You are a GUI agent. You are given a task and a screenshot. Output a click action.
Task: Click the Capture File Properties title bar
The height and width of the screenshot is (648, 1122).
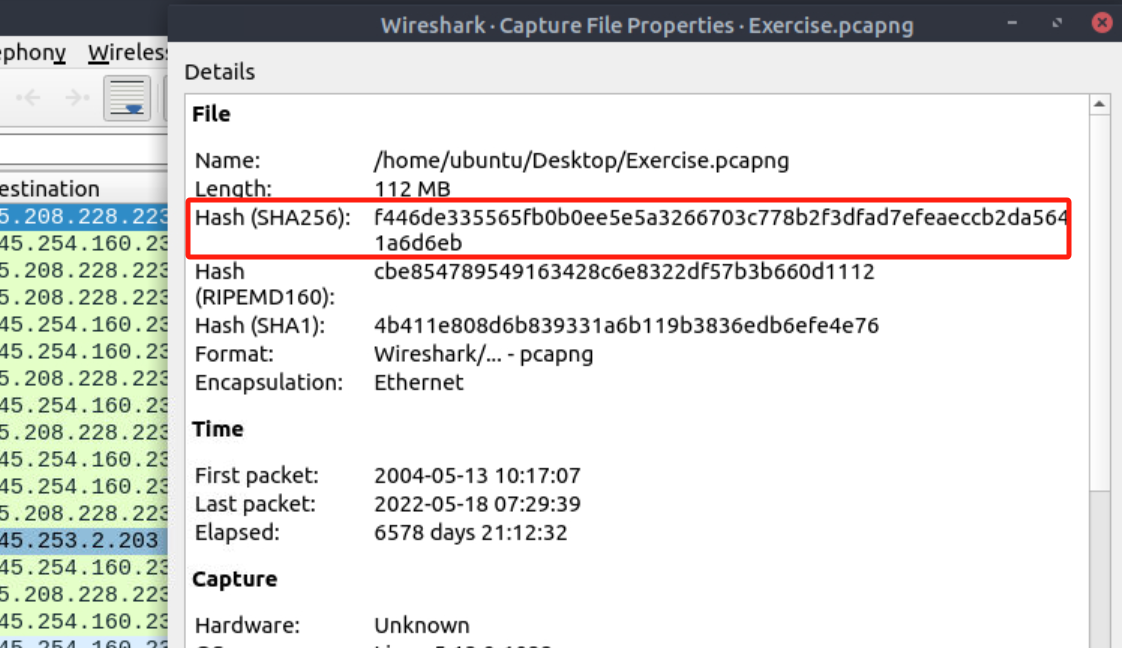coord(647,25)
